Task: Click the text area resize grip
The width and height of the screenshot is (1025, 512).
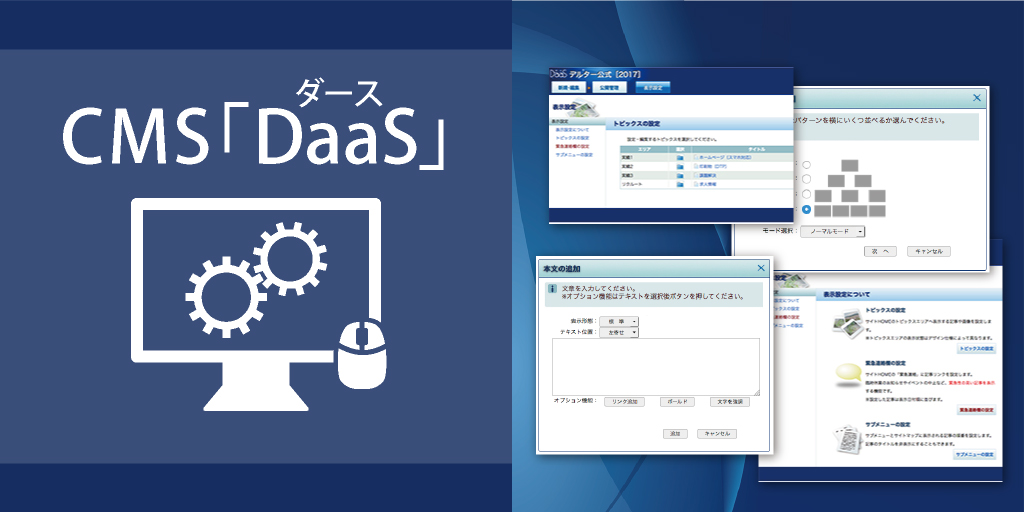Action: pyautogui.click(x=756, y=393)
